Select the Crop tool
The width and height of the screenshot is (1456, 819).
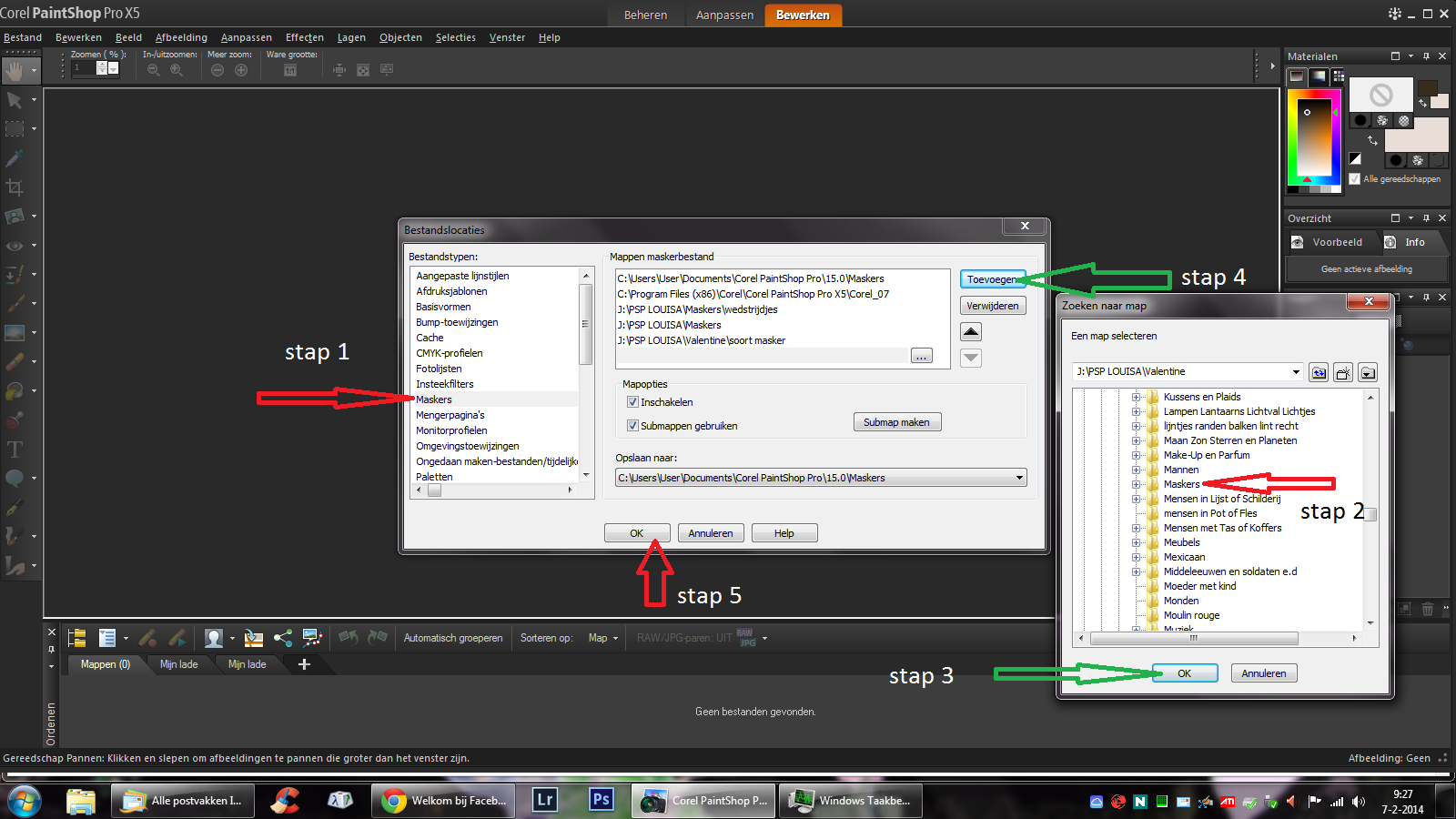[15, 187]
